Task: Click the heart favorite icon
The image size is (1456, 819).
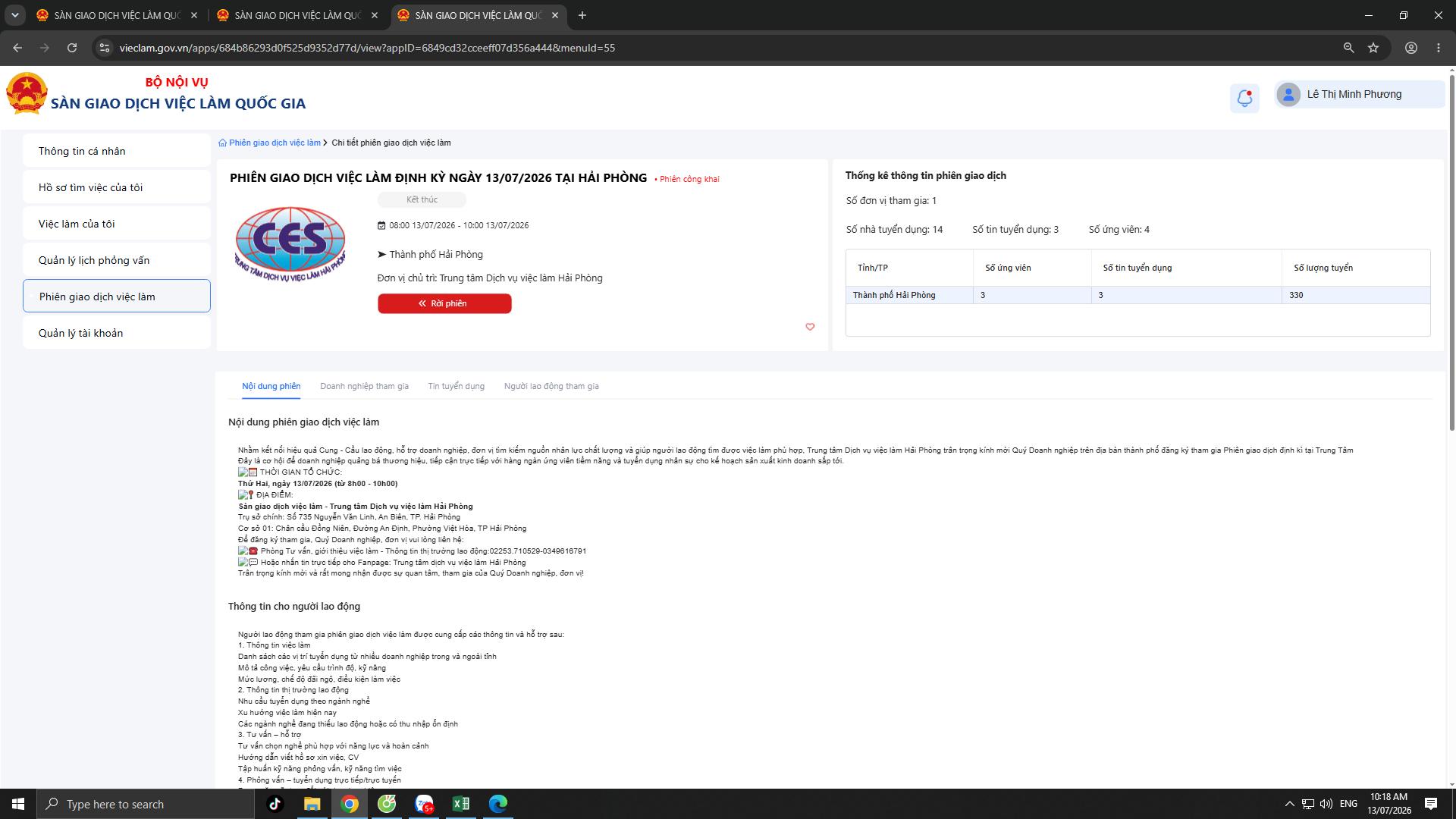Action: tap(810, 327)
